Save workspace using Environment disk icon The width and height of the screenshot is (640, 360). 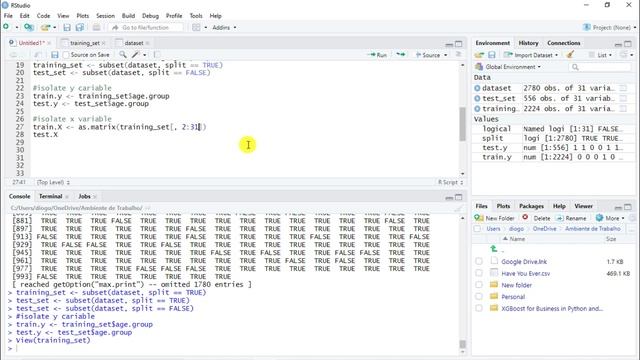coord(492,55)
